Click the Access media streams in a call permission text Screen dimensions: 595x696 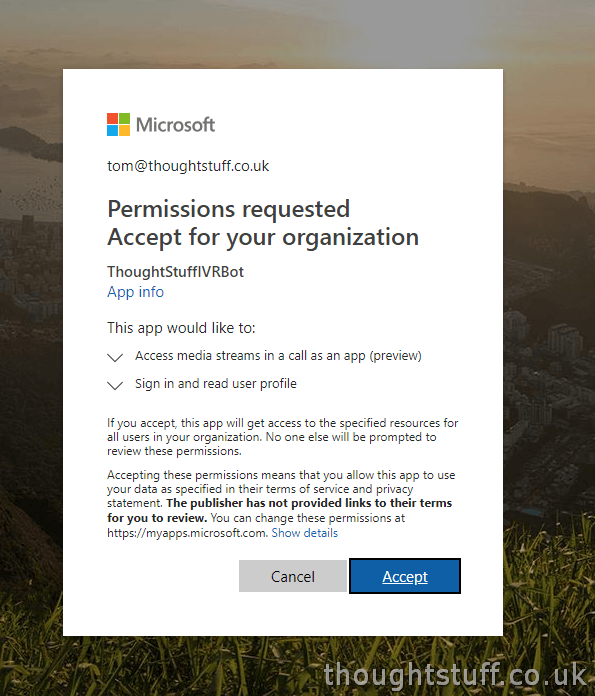(x=278, y=356)
